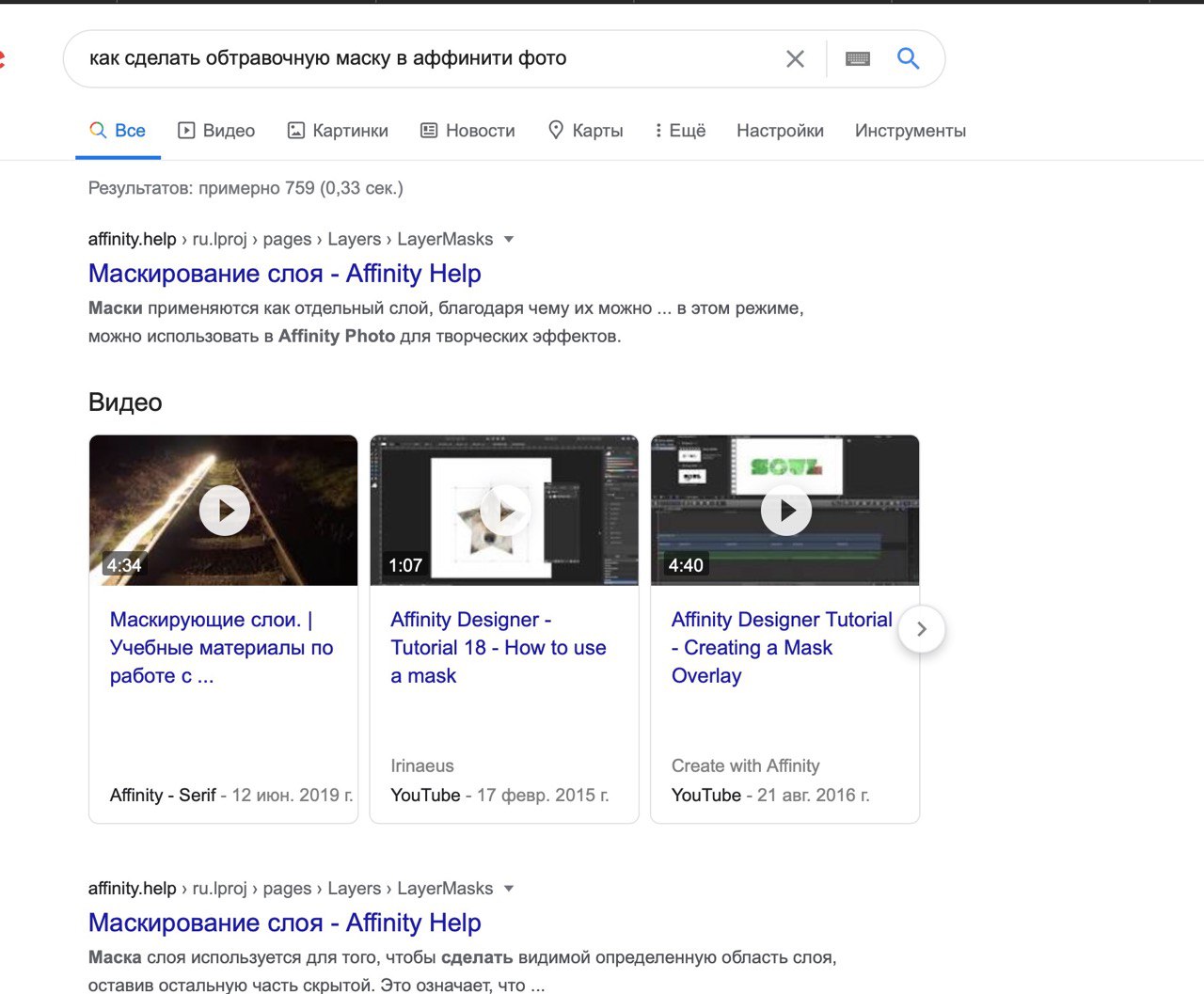Open second Маскирование слоя - Affinity Help link

coord(285,923)
